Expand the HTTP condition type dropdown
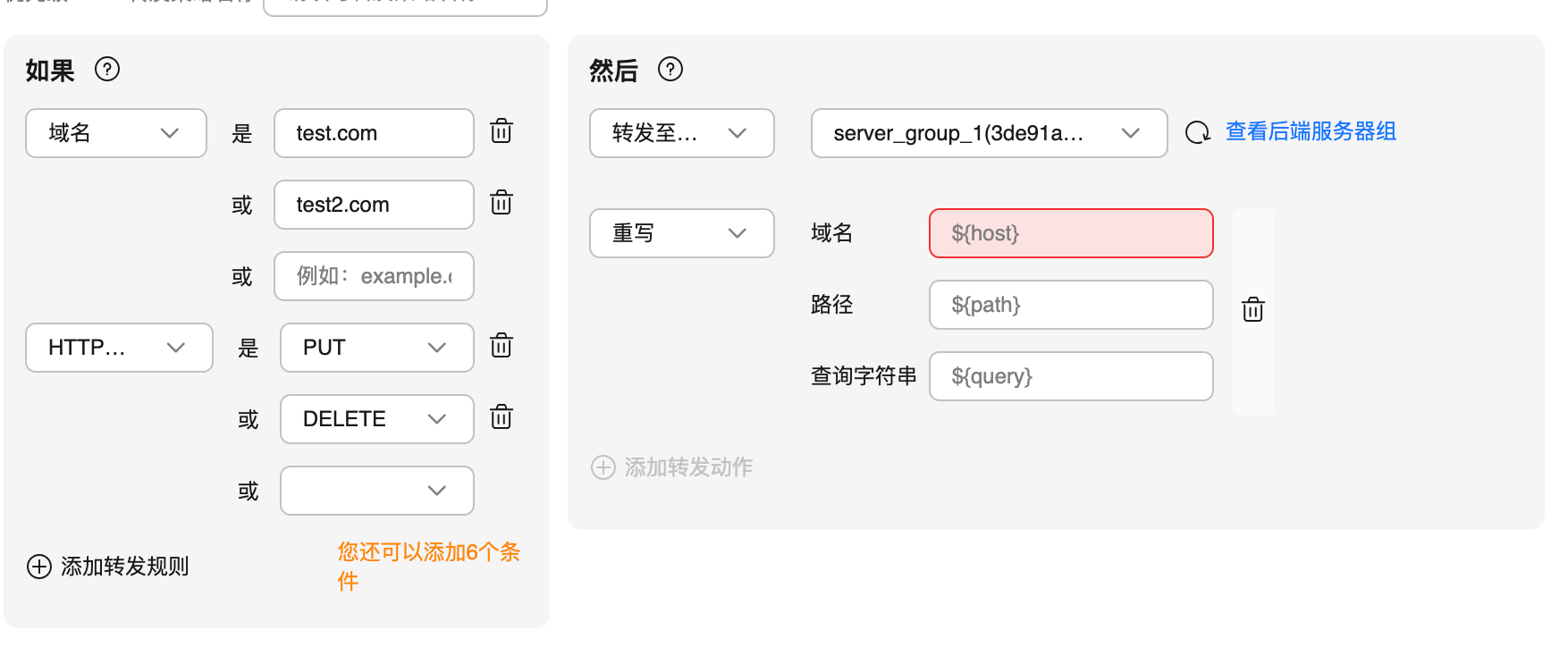The image size is (1568, 647). (119, 348)
